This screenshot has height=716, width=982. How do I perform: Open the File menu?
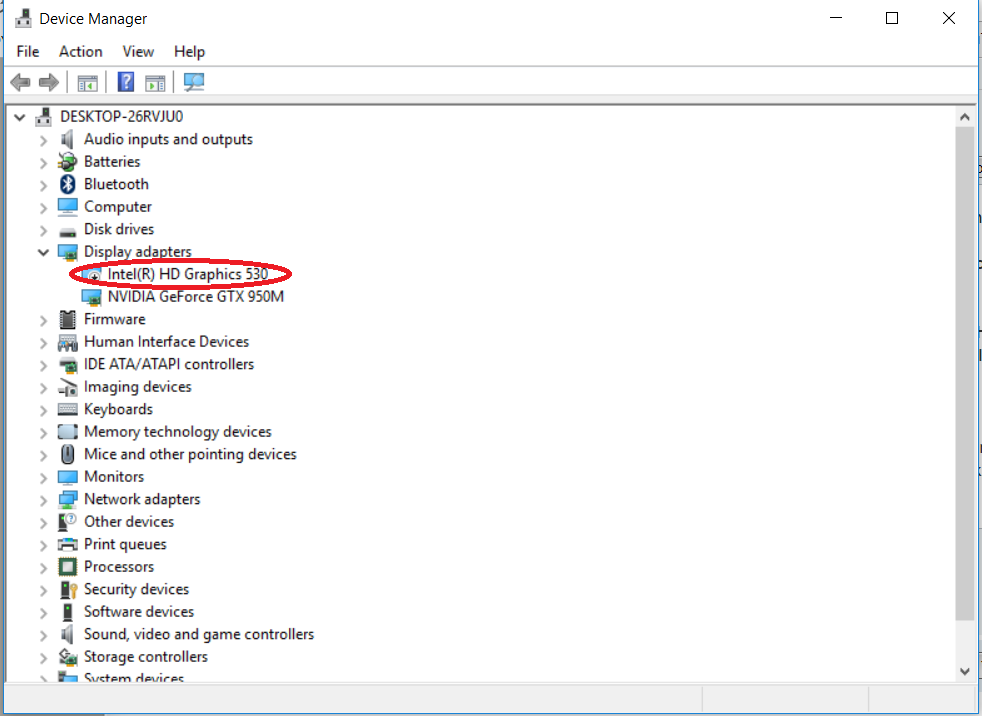tap(28, 52)
